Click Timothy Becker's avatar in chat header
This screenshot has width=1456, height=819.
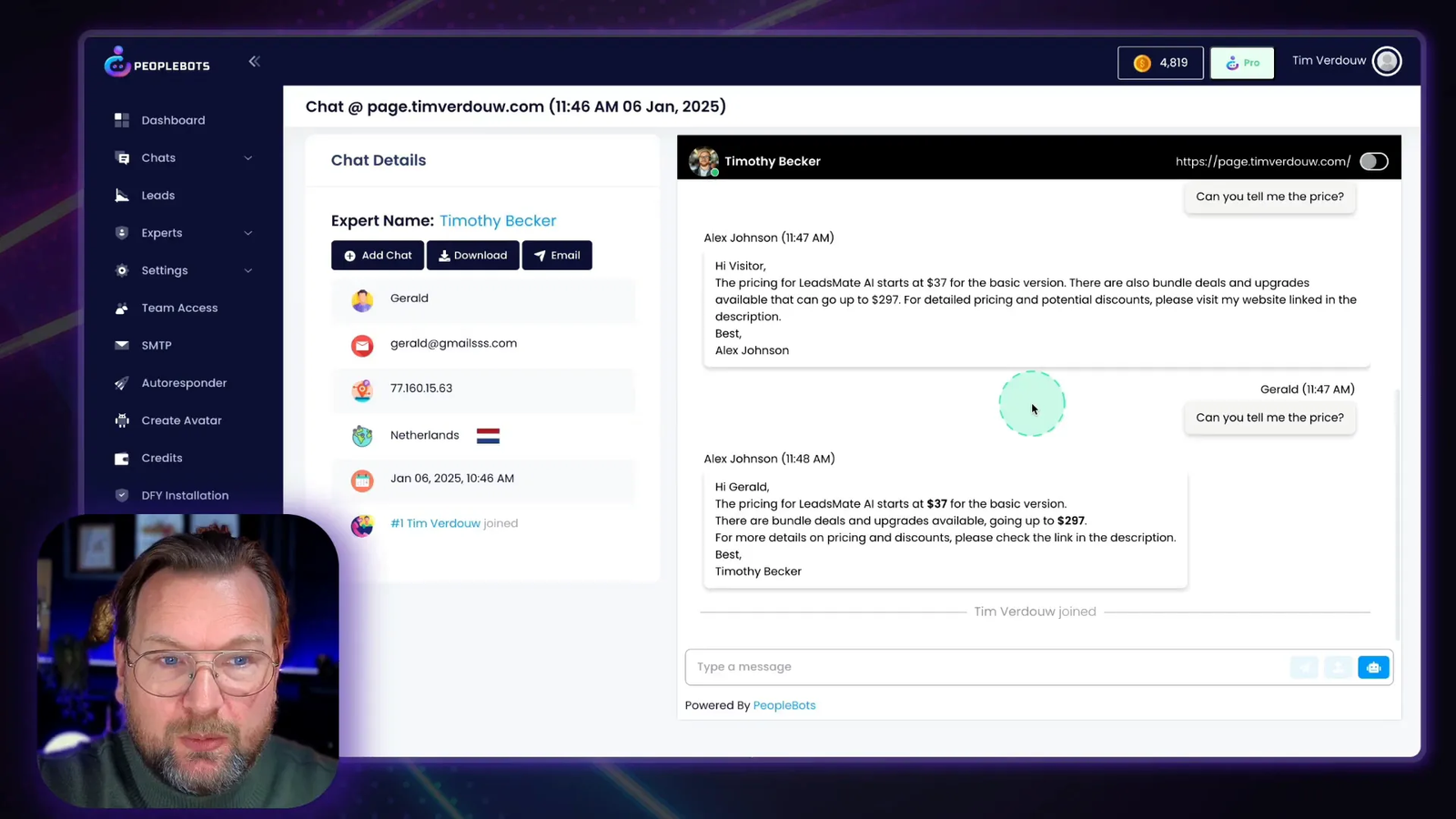[703, 161]
